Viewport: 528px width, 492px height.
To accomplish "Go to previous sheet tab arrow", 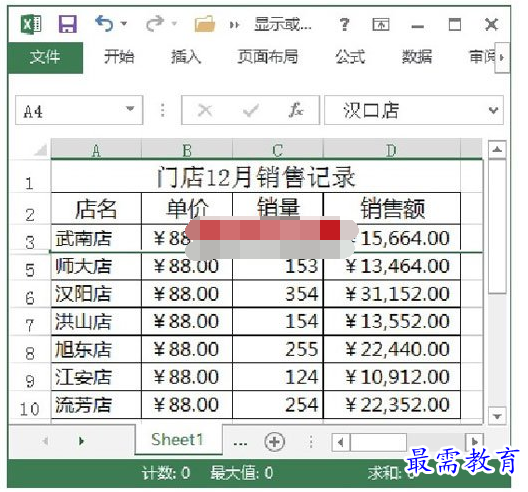I will click(x=45, y=441).
